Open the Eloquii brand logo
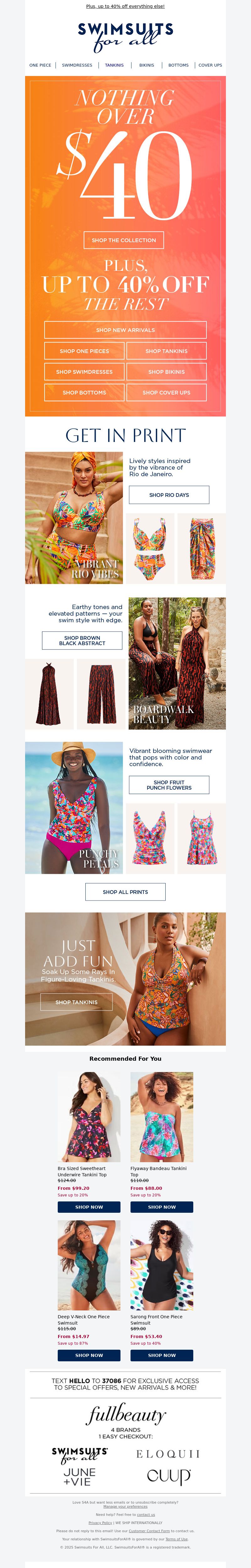Screen dimensions: 251x1568 pos(168,1454)
